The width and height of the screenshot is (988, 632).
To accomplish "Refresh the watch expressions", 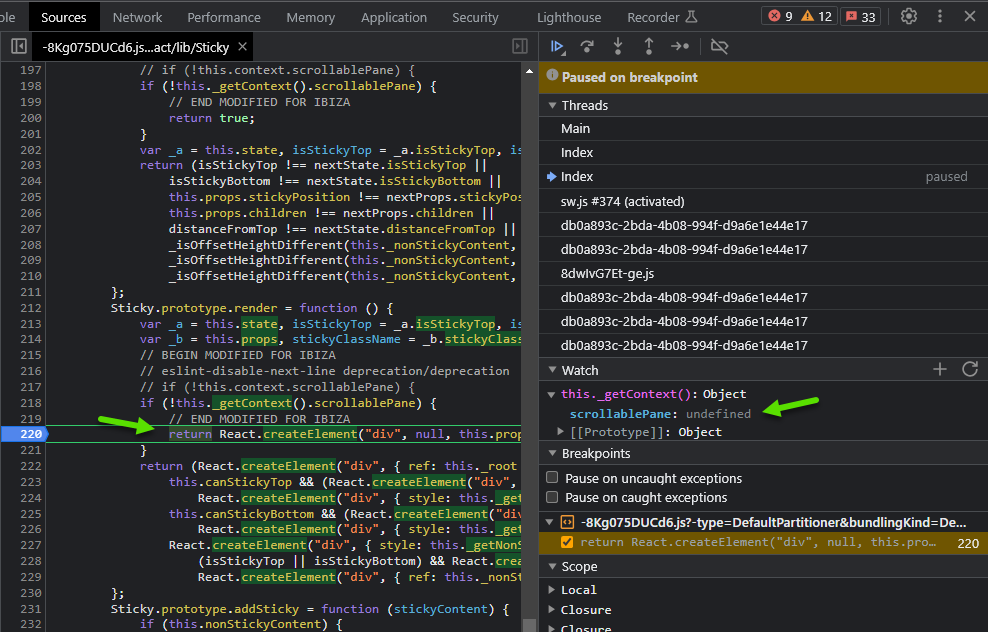I will pyautogui.click(x=969, y=369).
